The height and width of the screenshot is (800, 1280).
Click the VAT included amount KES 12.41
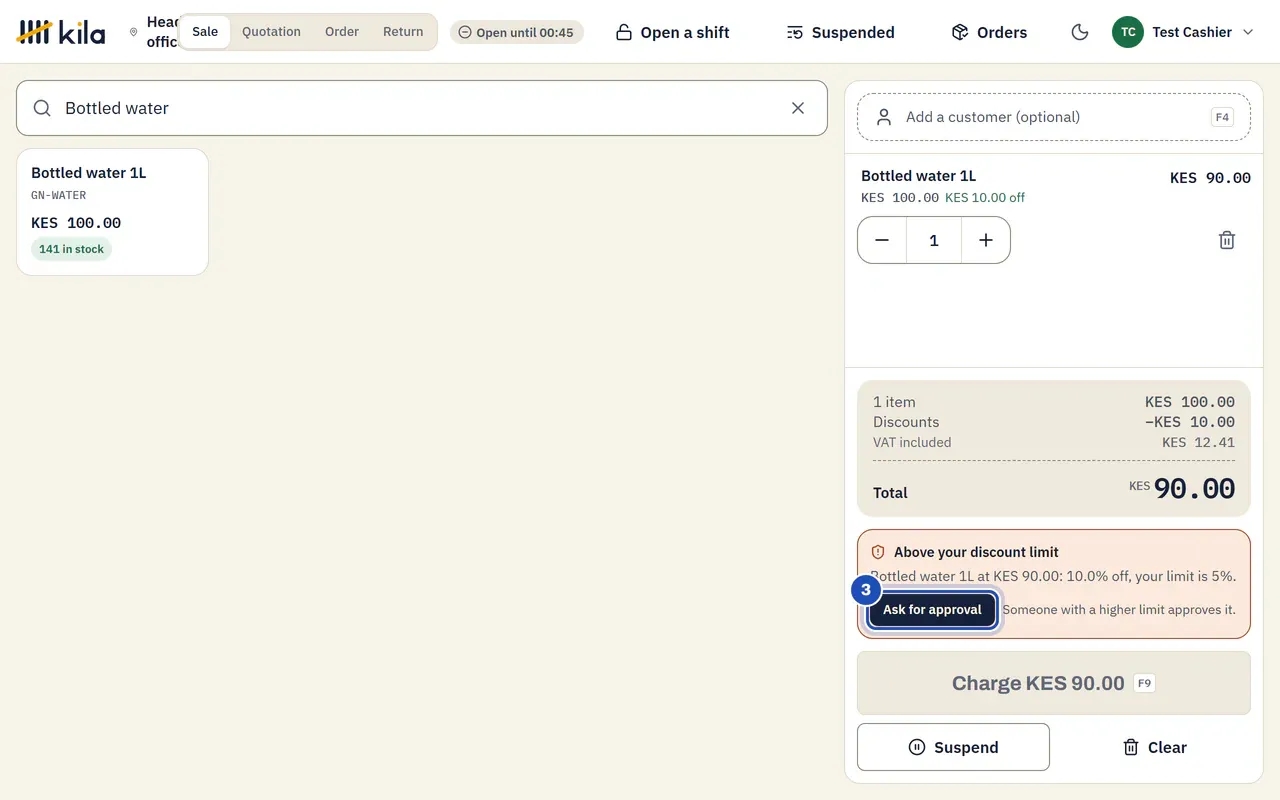pos(1198,442)
